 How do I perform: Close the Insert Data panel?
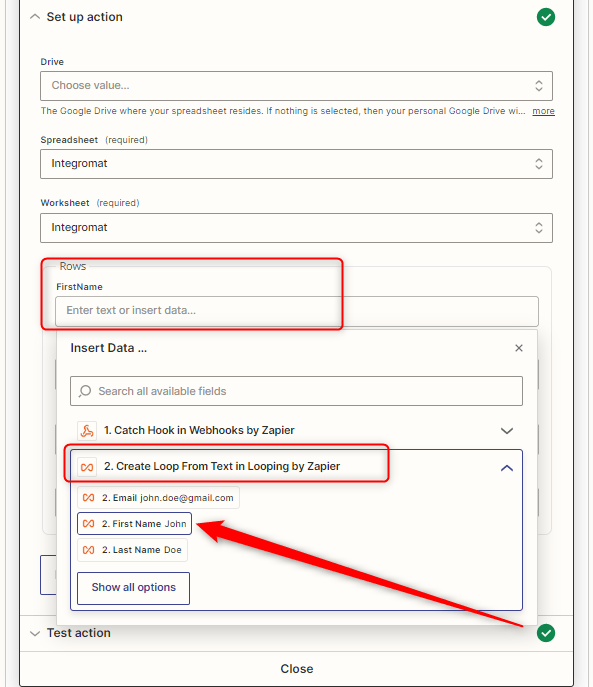(x=519, y=348)
